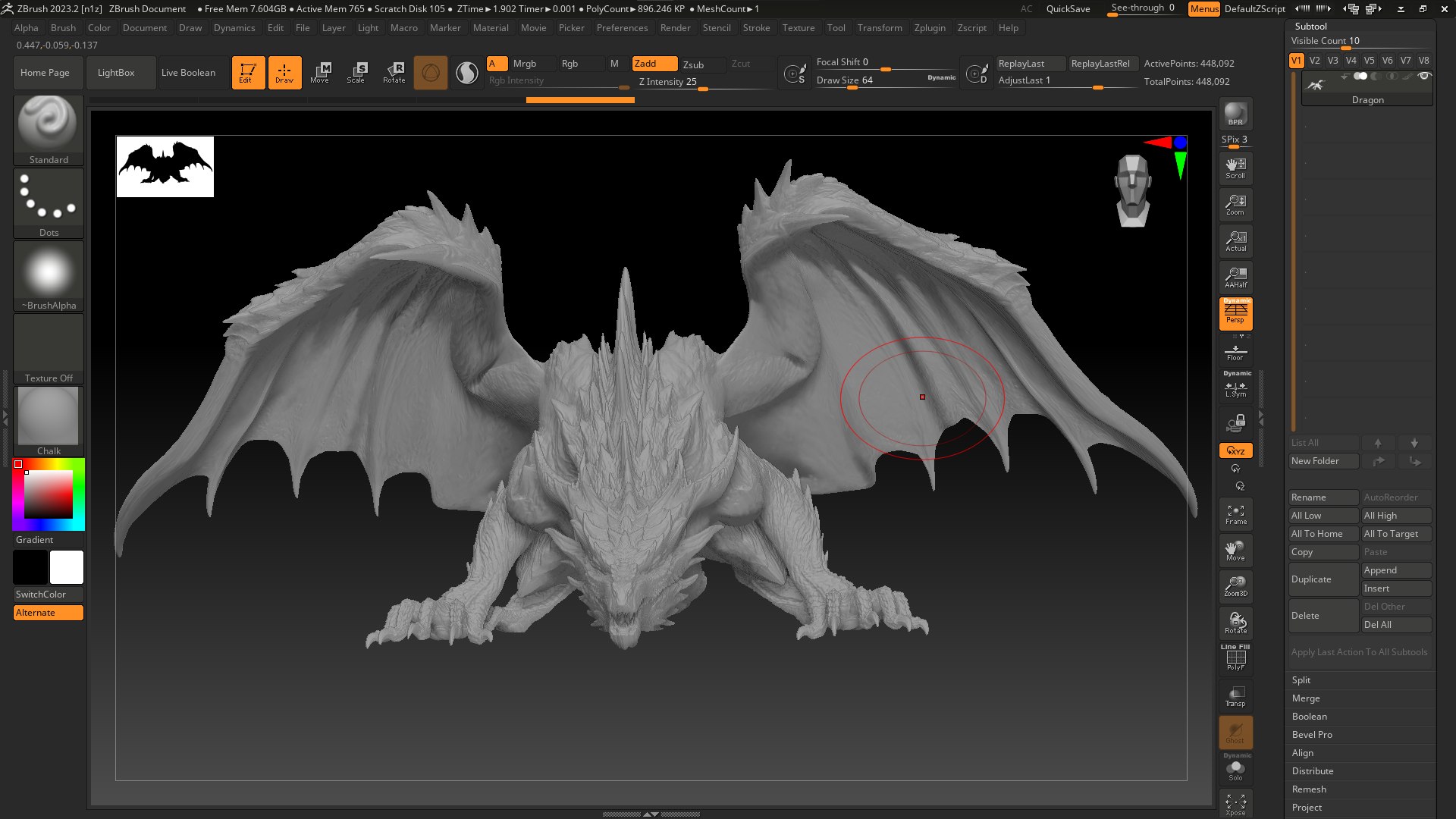Open the Standard brush picker
Screen dimensions: 1456x819
point(49,130)
